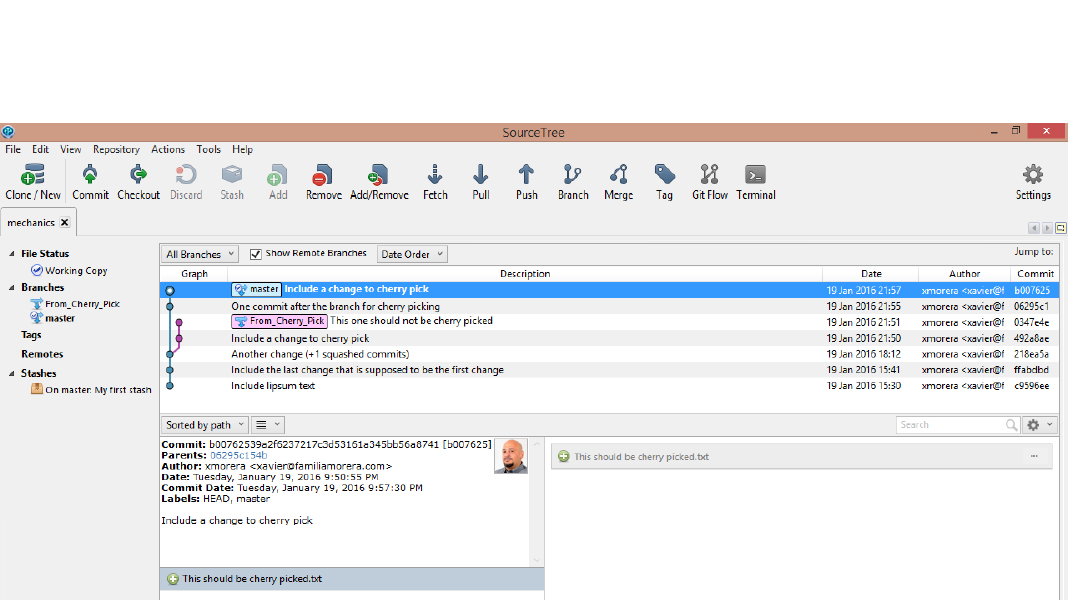
Task: Click the Merge toolbar icon
Action: pos(618,182)
